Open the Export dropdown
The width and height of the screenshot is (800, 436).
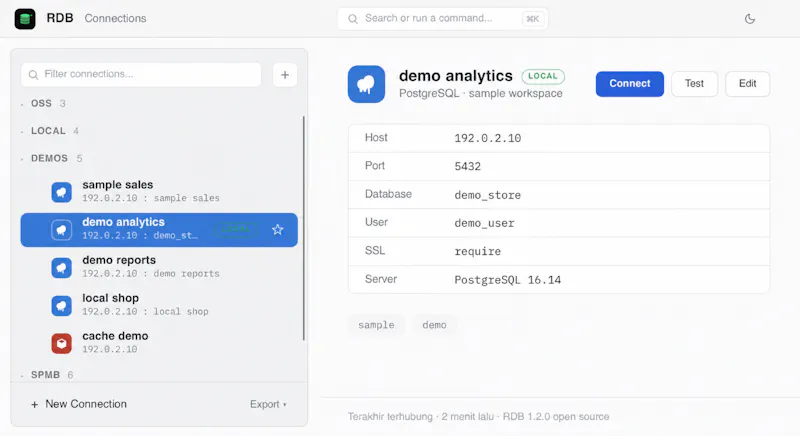[268, 404]
